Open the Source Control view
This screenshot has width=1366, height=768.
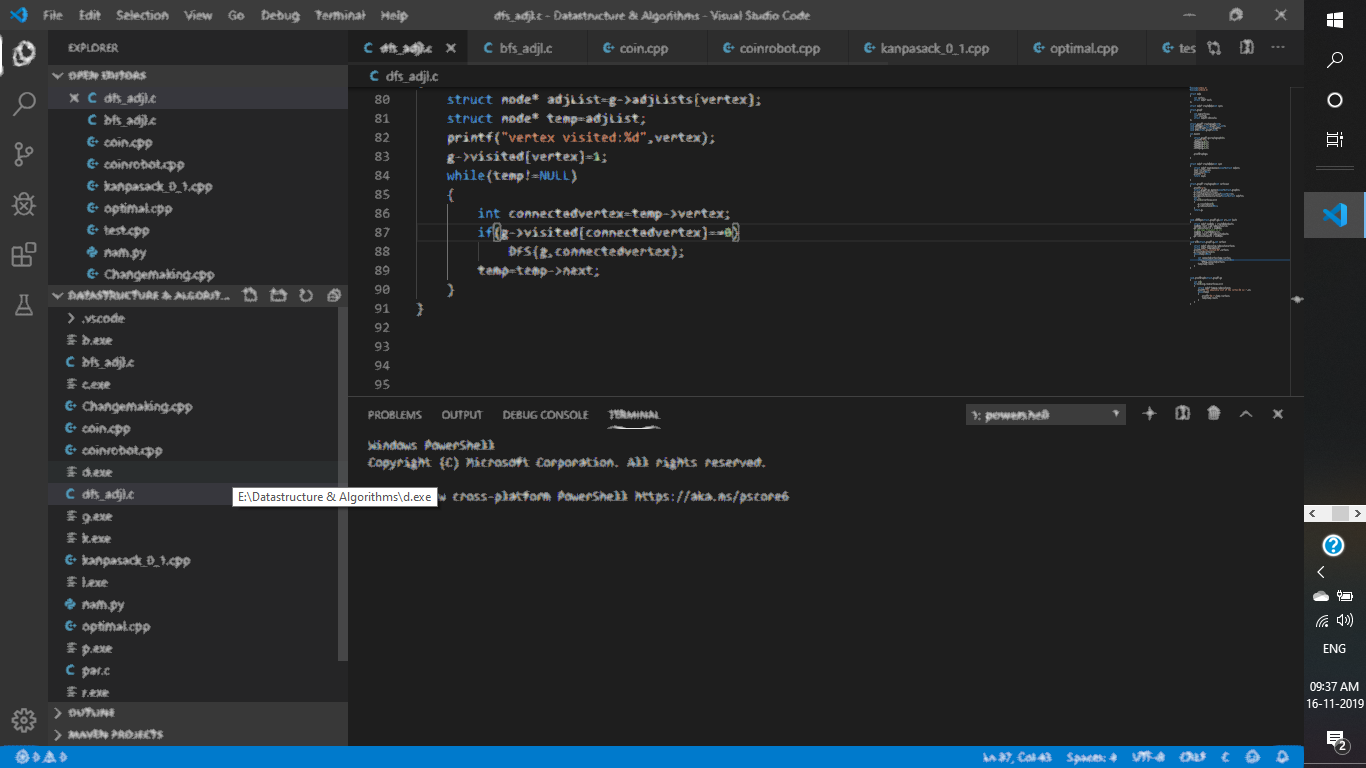24,153
